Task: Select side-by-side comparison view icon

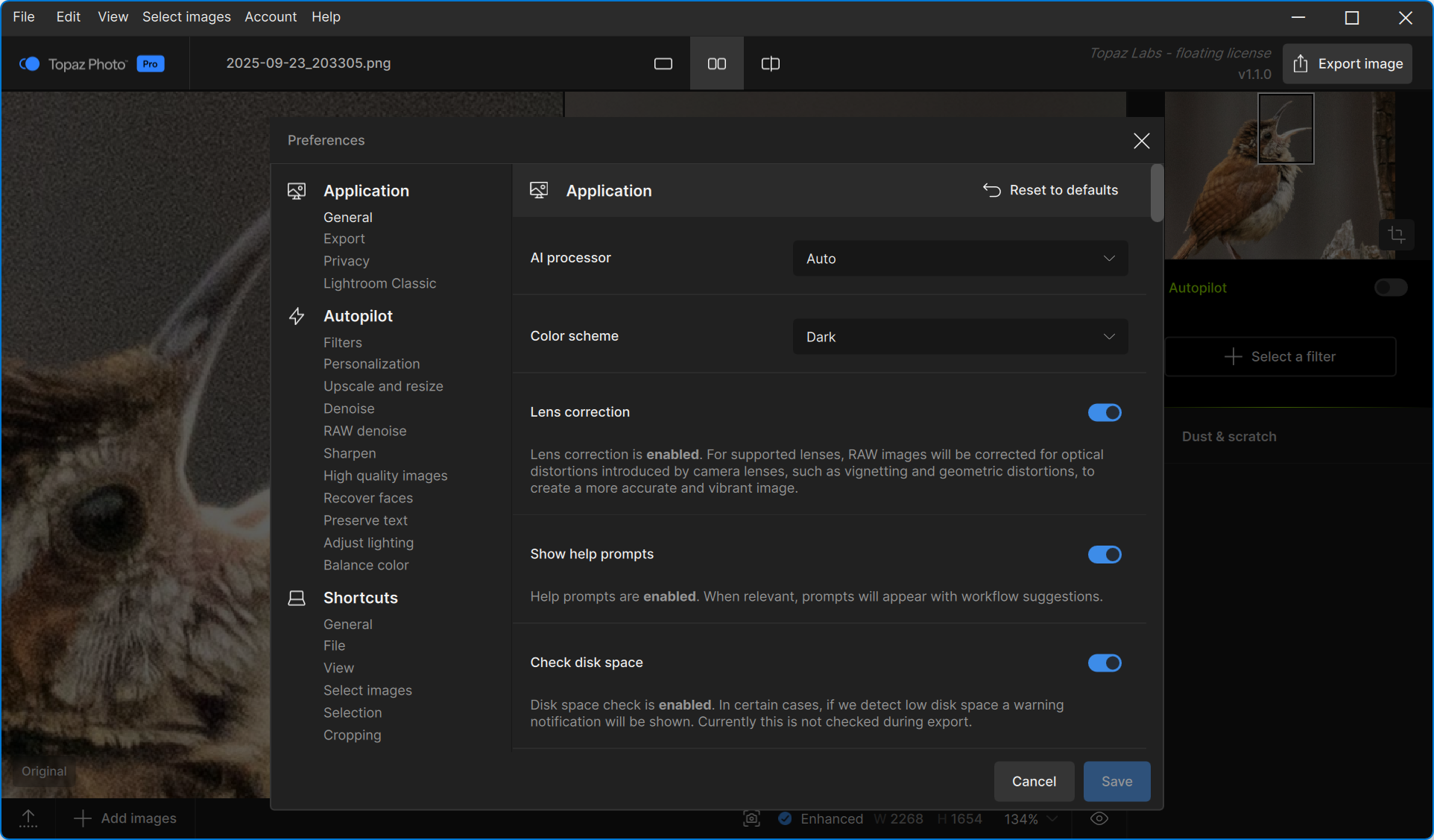Action: click(716, 63)
